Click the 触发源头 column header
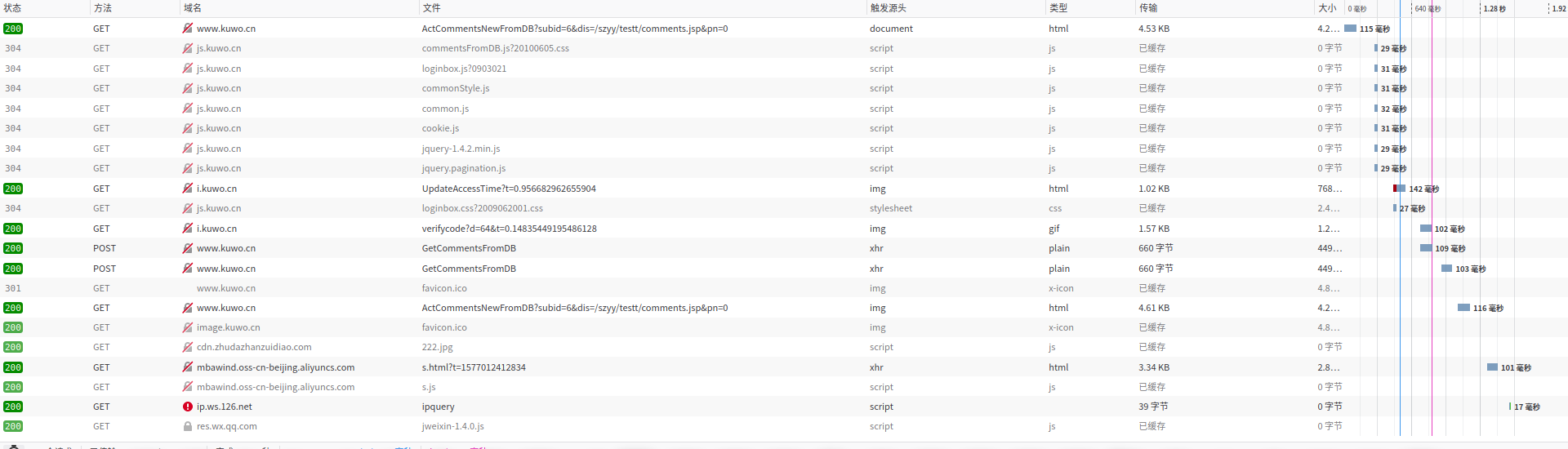Image resolution: width=1568 pixels, height=449 pixels. pos(888,8)
